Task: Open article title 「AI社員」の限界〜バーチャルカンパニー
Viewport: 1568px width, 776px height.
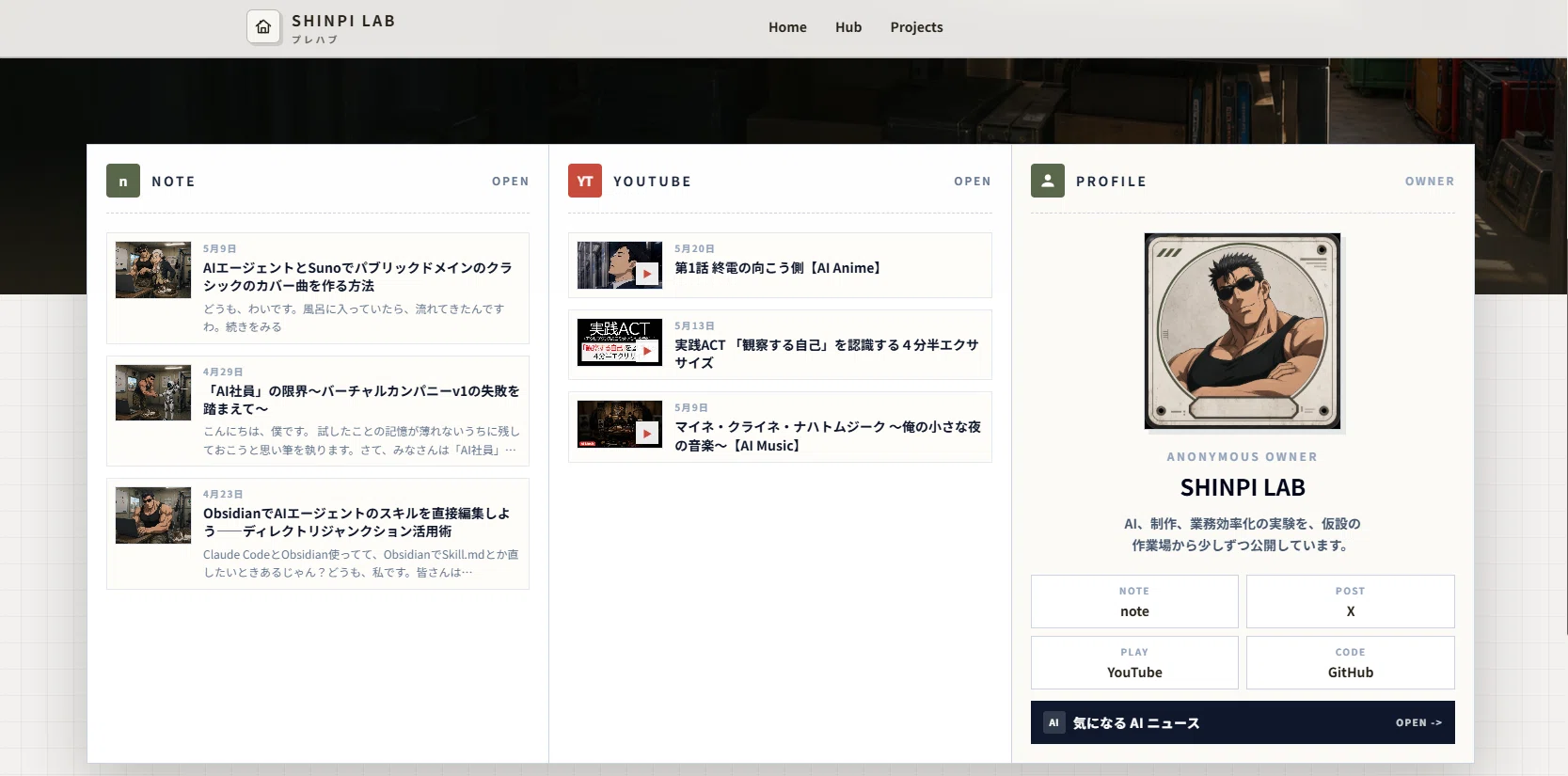Action: pos(361,400)
